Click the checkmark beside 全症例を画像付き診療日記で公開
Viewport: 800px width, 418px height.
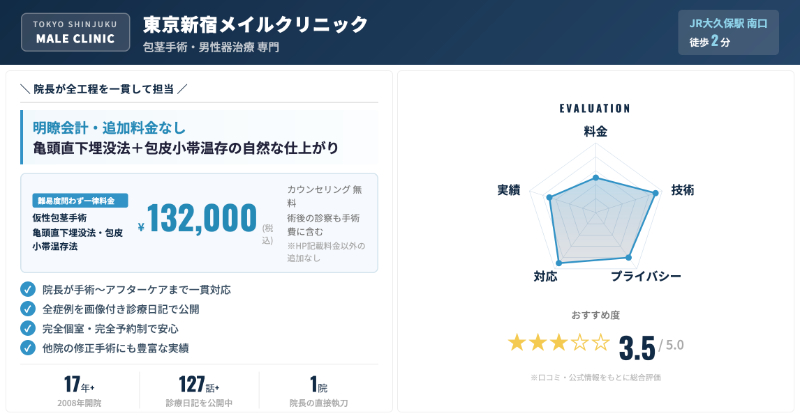click(28, 309)
